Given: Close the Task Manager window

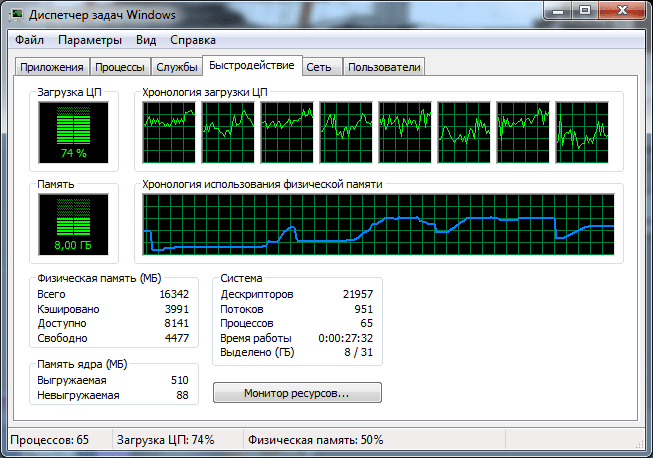Looking at the screenshot, I should tap(622, 10).
